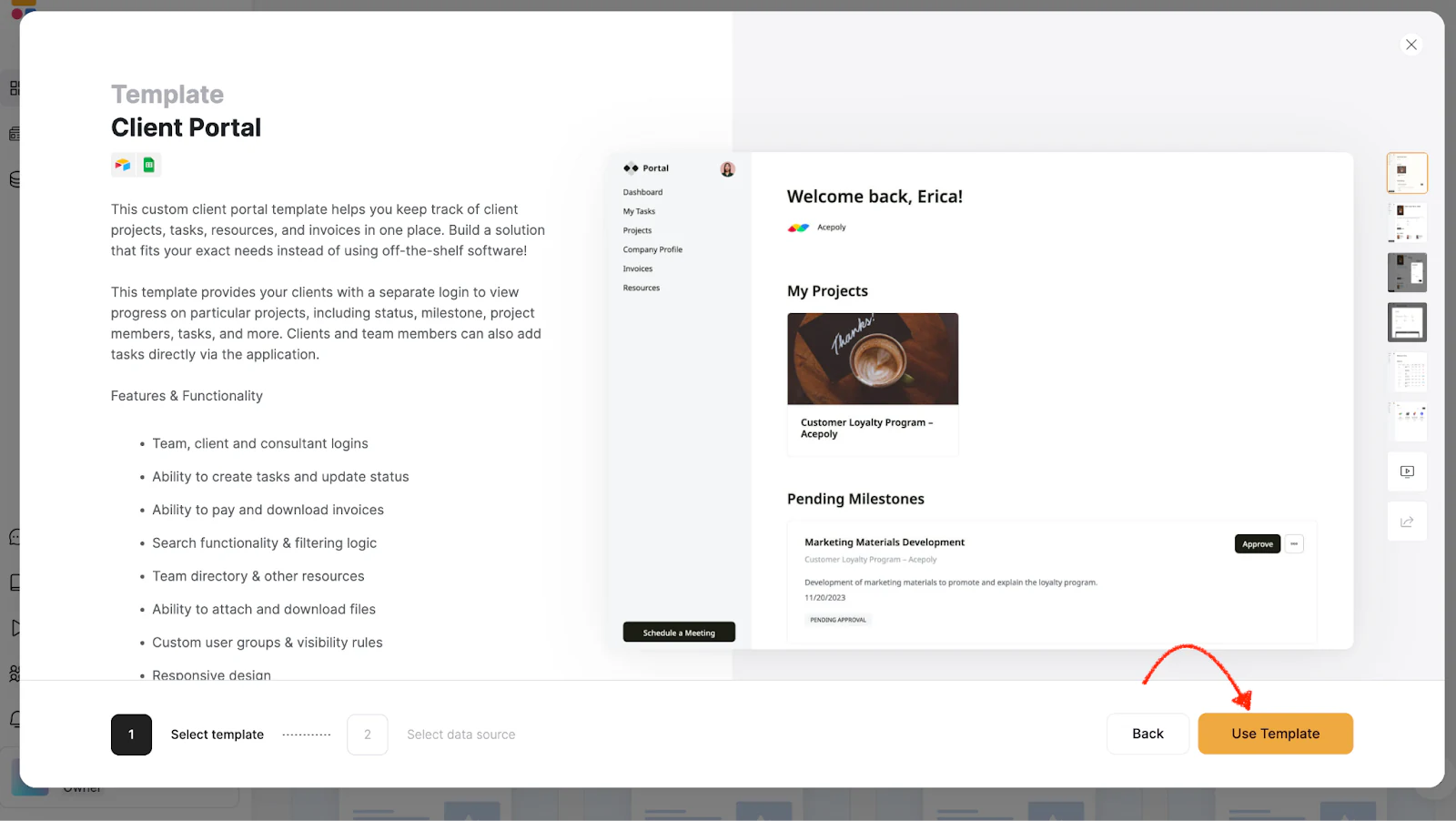
Task: Select step 1 Select template
Action: [x=187, y=735]
